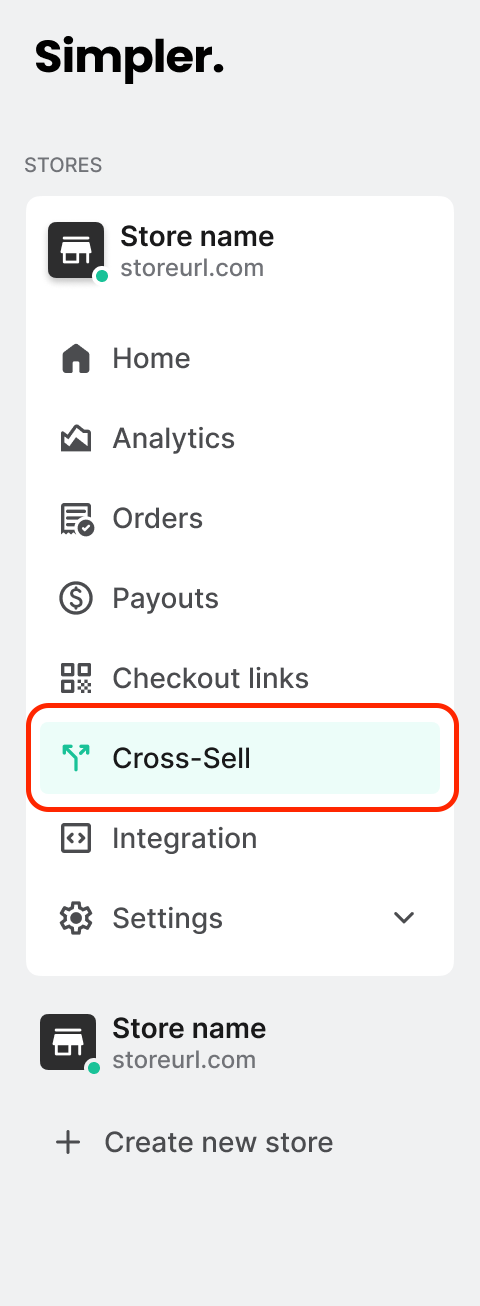Image resolution: width=480 pixels, height=1306 pixels.
Task: Expand the Settings chevron arrow
Action: tap(404, 918)
